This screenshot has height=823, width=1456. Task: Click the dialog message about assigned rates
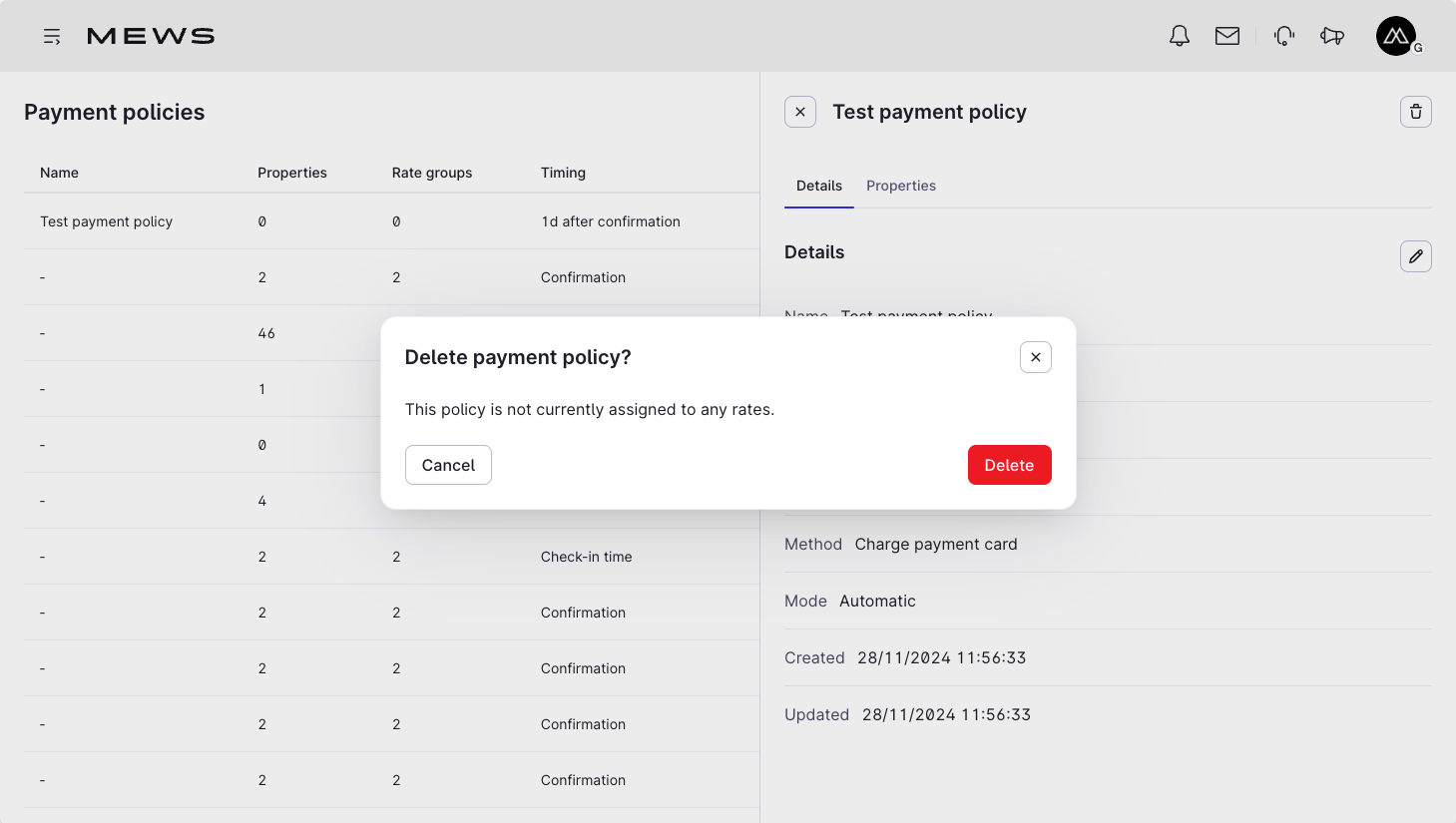coord(590,409)
